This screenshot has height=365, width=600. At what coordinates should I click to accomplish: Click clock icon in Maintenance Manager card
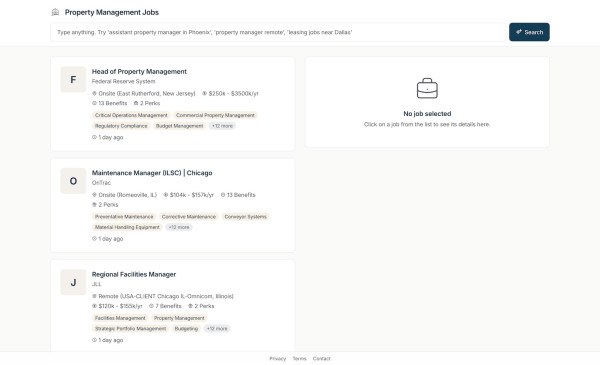(x=95, y=238)
